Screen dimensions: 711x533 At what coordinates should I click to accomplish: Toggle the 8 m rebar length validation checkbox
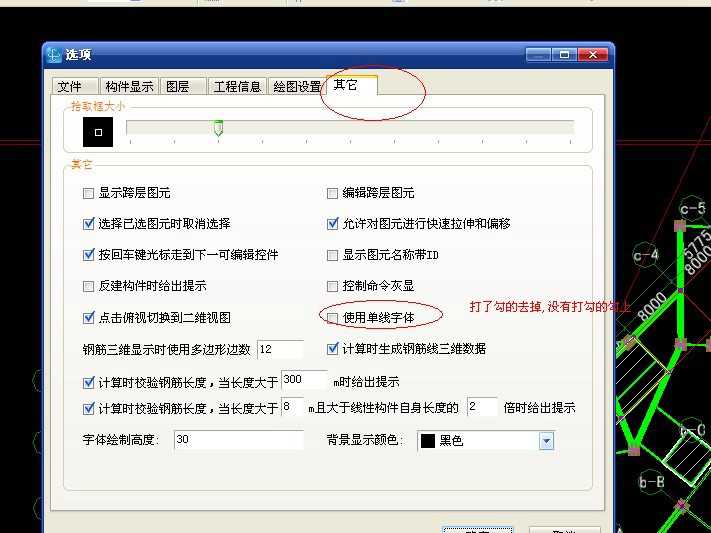tap(88, 409)
